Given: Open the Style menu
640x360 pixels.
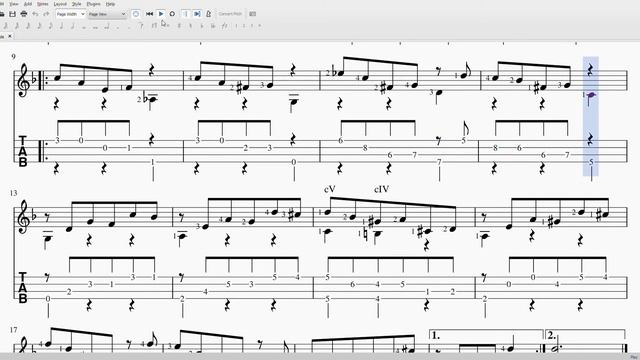Looking at the screenshot, I should [x=76, y=4].
